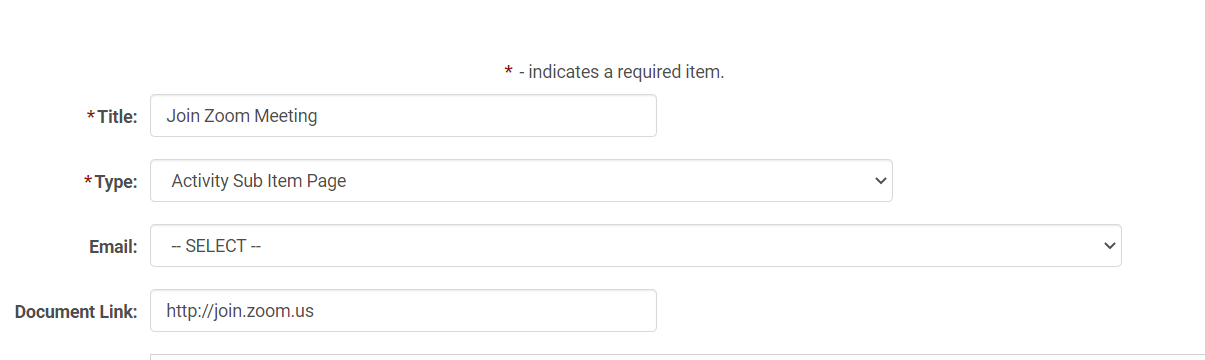Image resolution: width=1205 pixels, height=360 pixels.
Task: Click the "indicates a required item" note
Action: [626, 72]
